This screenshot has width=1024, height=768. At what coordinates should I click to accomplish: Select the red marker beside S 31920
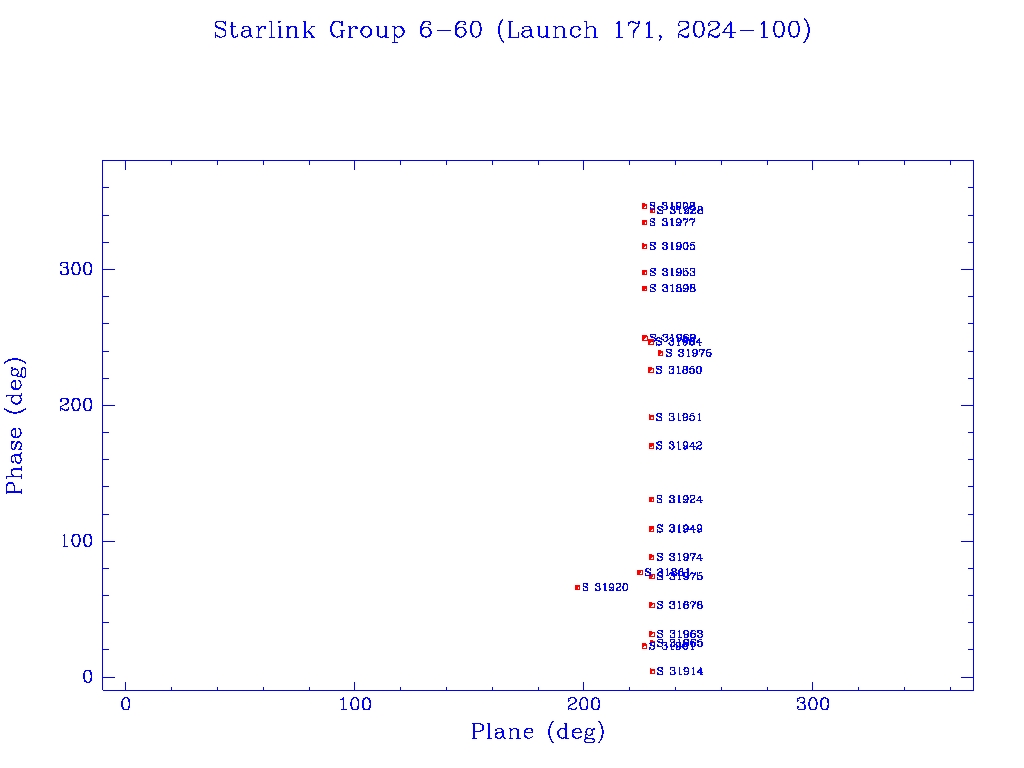(x=577, y=588)
